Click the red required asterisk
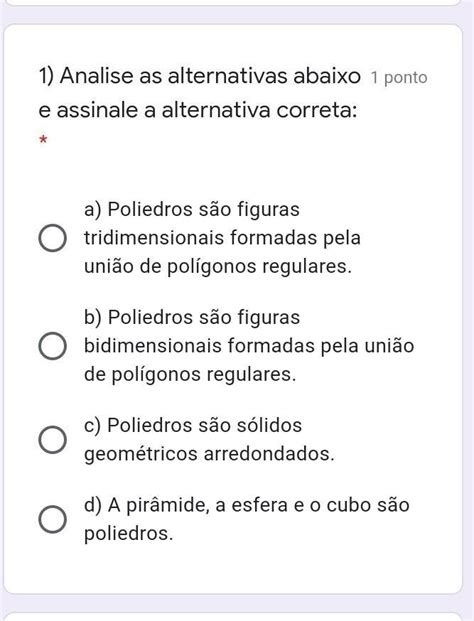Screen dimensions: 474x621 click(x=43, y=140)
